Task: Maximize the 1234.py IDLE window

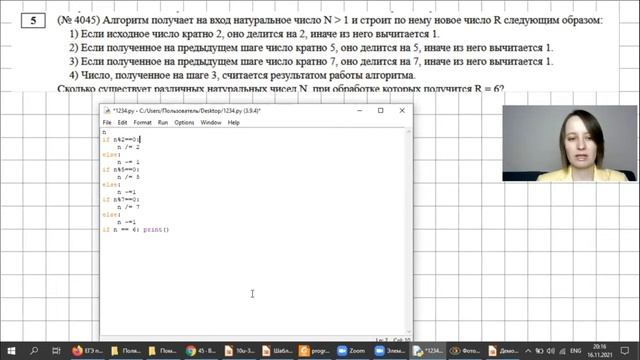Action: coord(380,111)
